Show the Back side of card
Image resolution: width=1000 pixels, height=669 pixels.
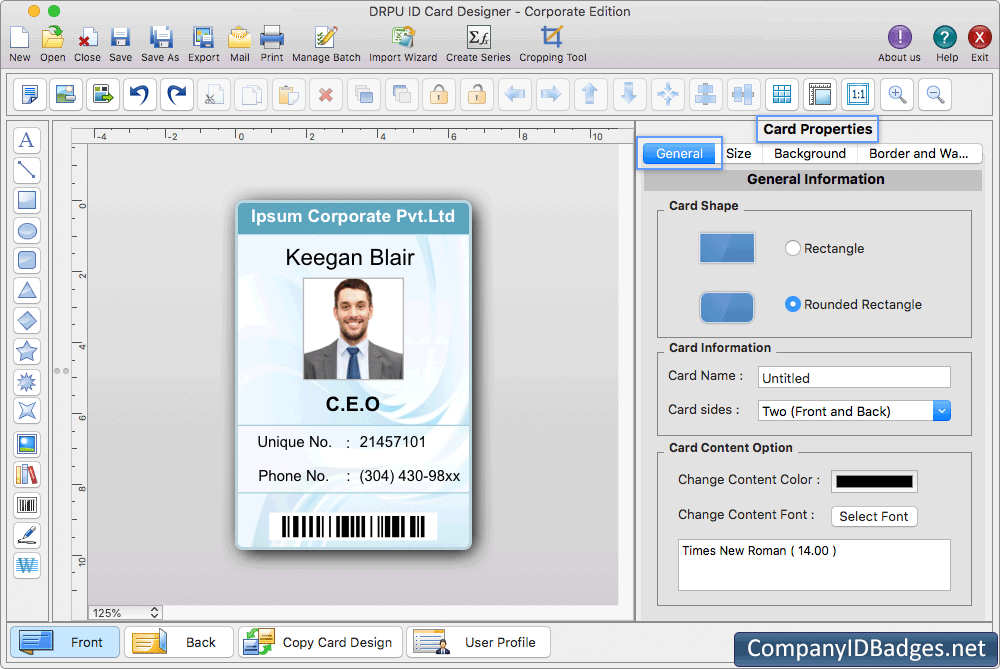tap(179, 642)
